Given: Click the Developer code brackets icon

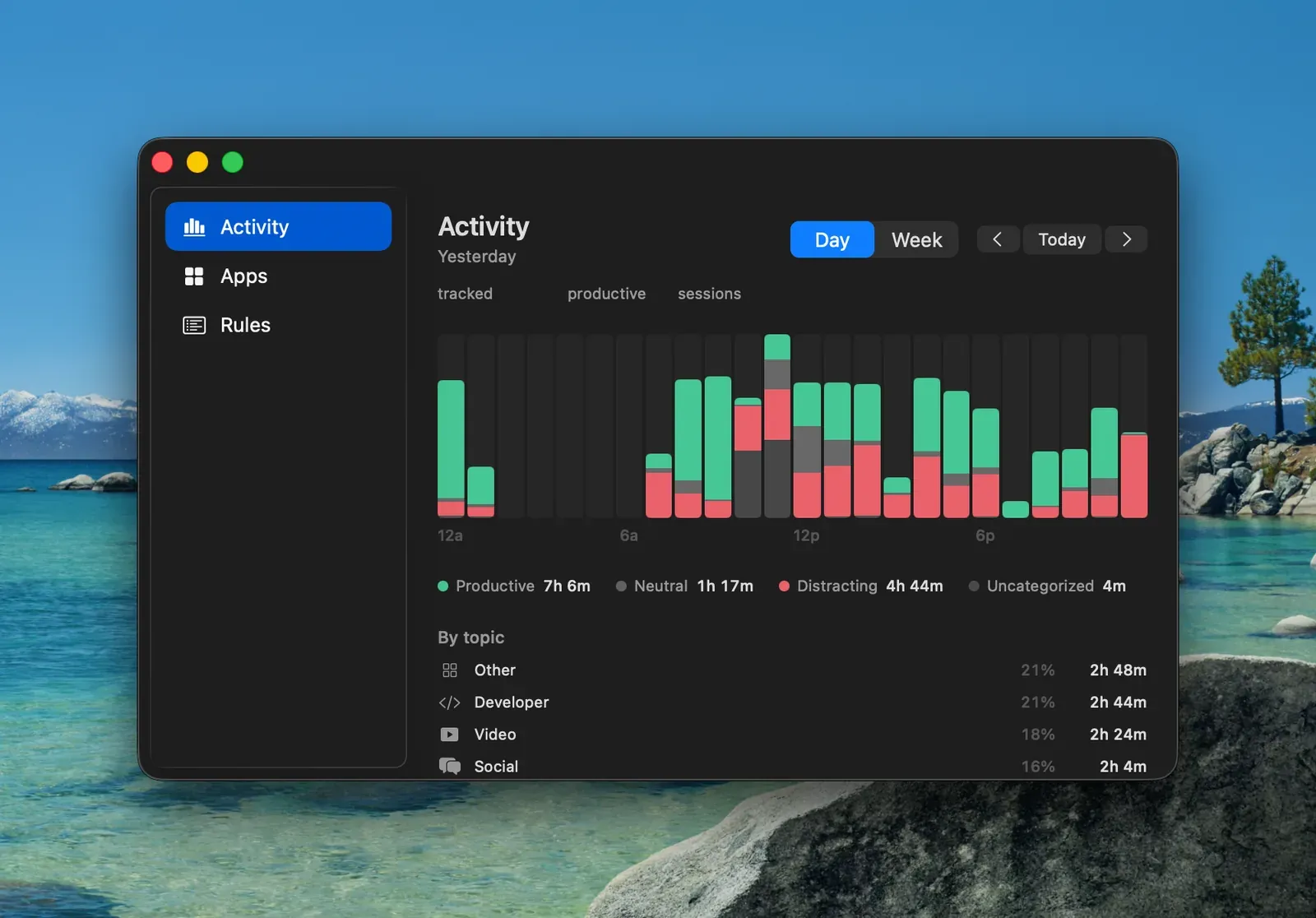Looking at the screenshot, I should tap(450, 702).
